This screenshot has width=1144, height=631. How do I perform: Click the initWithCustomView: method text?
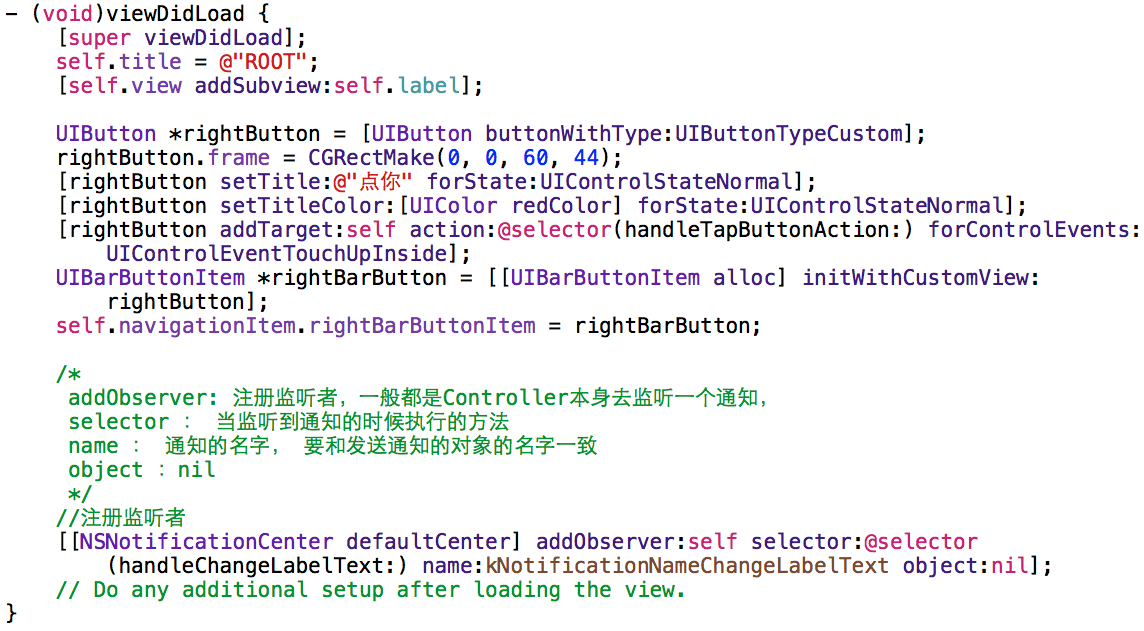pos(920,278)
